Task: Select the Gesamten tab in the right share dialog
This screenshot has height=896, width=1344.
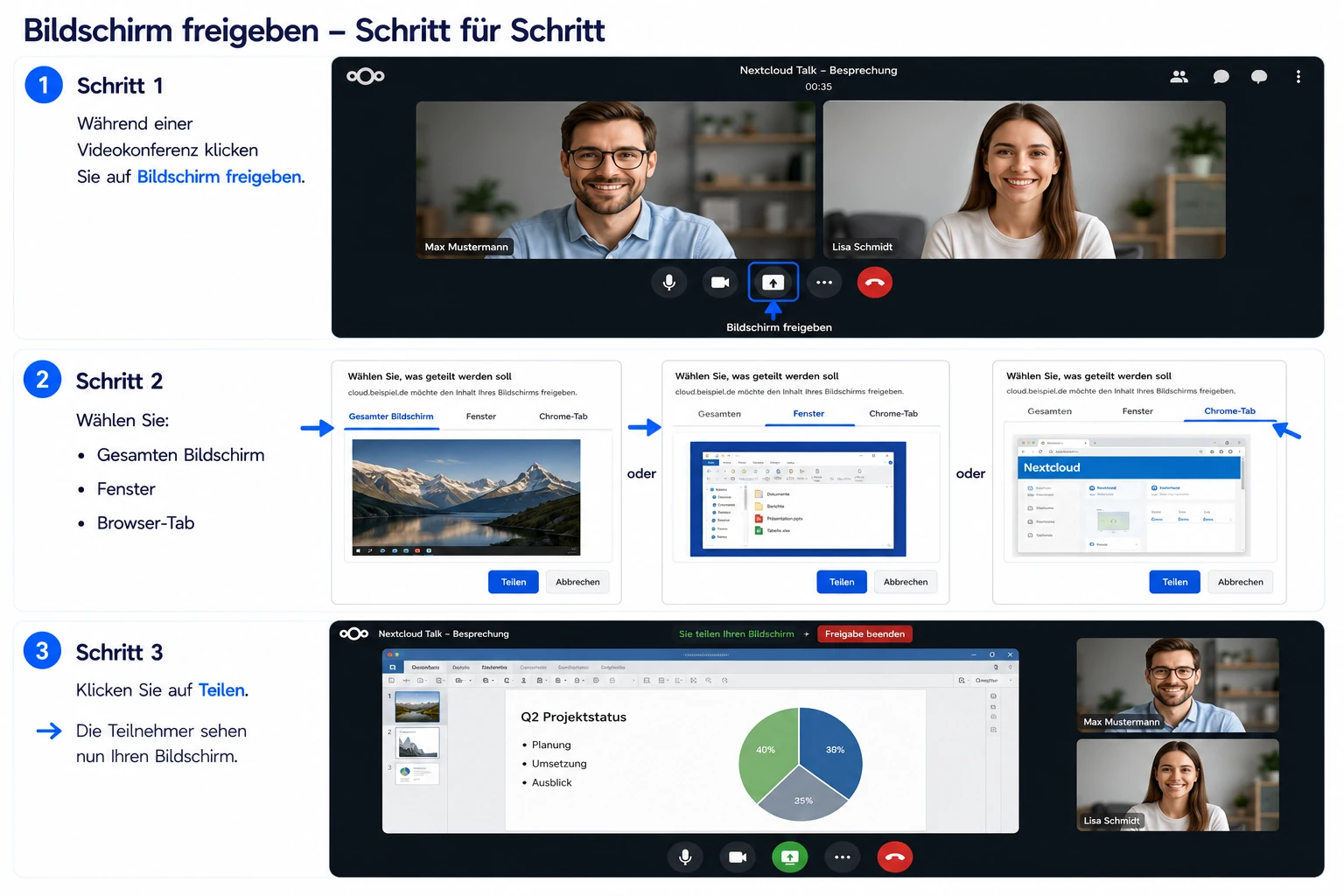Action: [x=1050, y=411]
